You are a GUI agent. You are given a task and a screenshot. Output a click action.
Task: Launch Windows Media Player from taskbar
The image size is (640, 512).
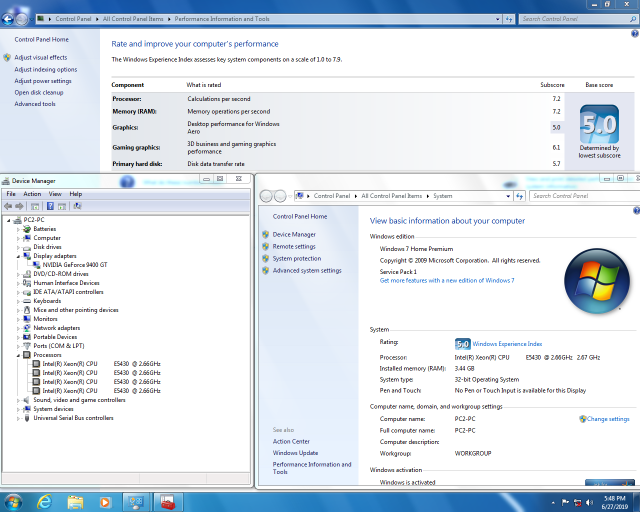(105, 500)
